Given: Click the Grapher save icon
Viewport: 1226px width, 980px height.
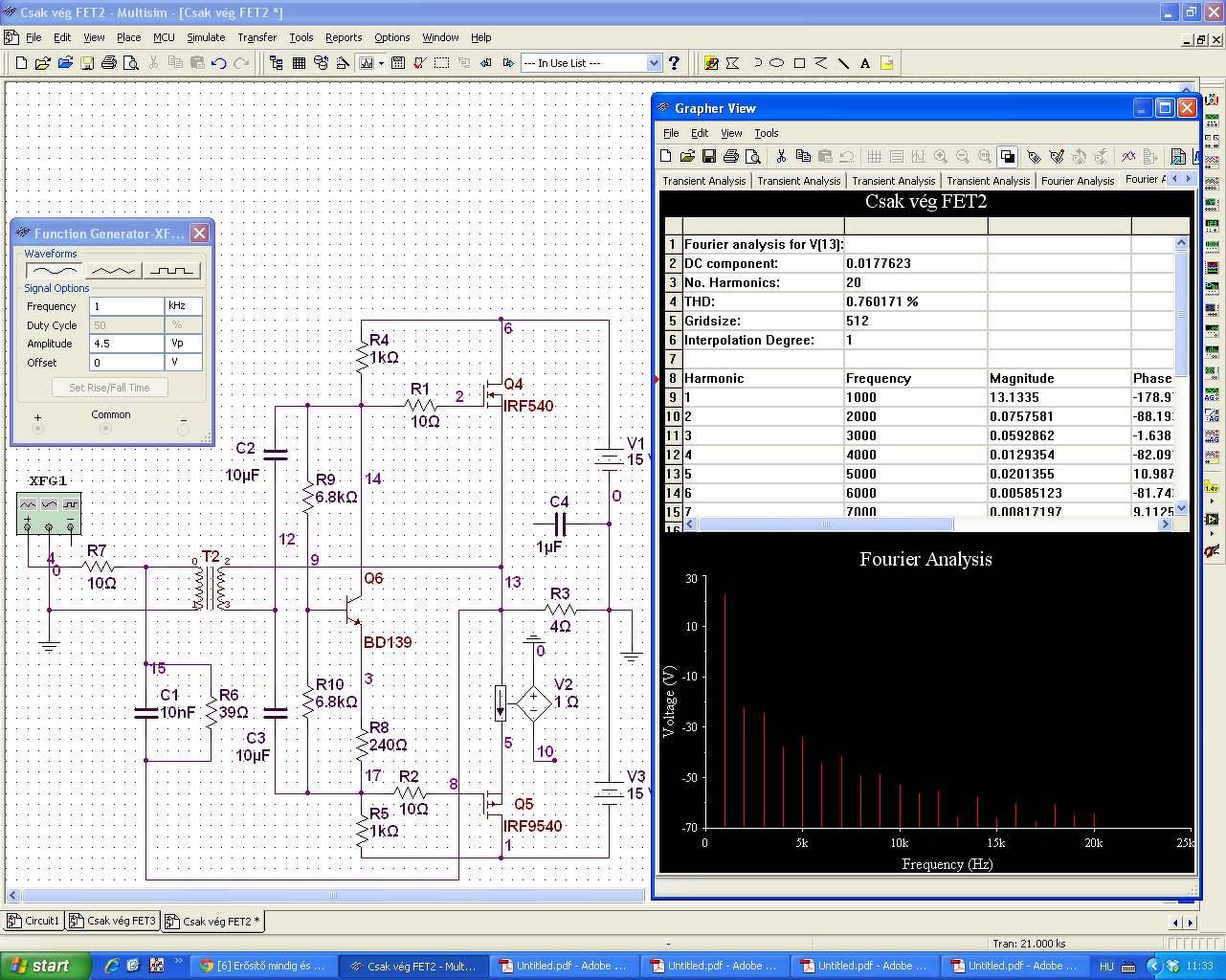Looking at the screenshot, I should click(x=709, y=156).
